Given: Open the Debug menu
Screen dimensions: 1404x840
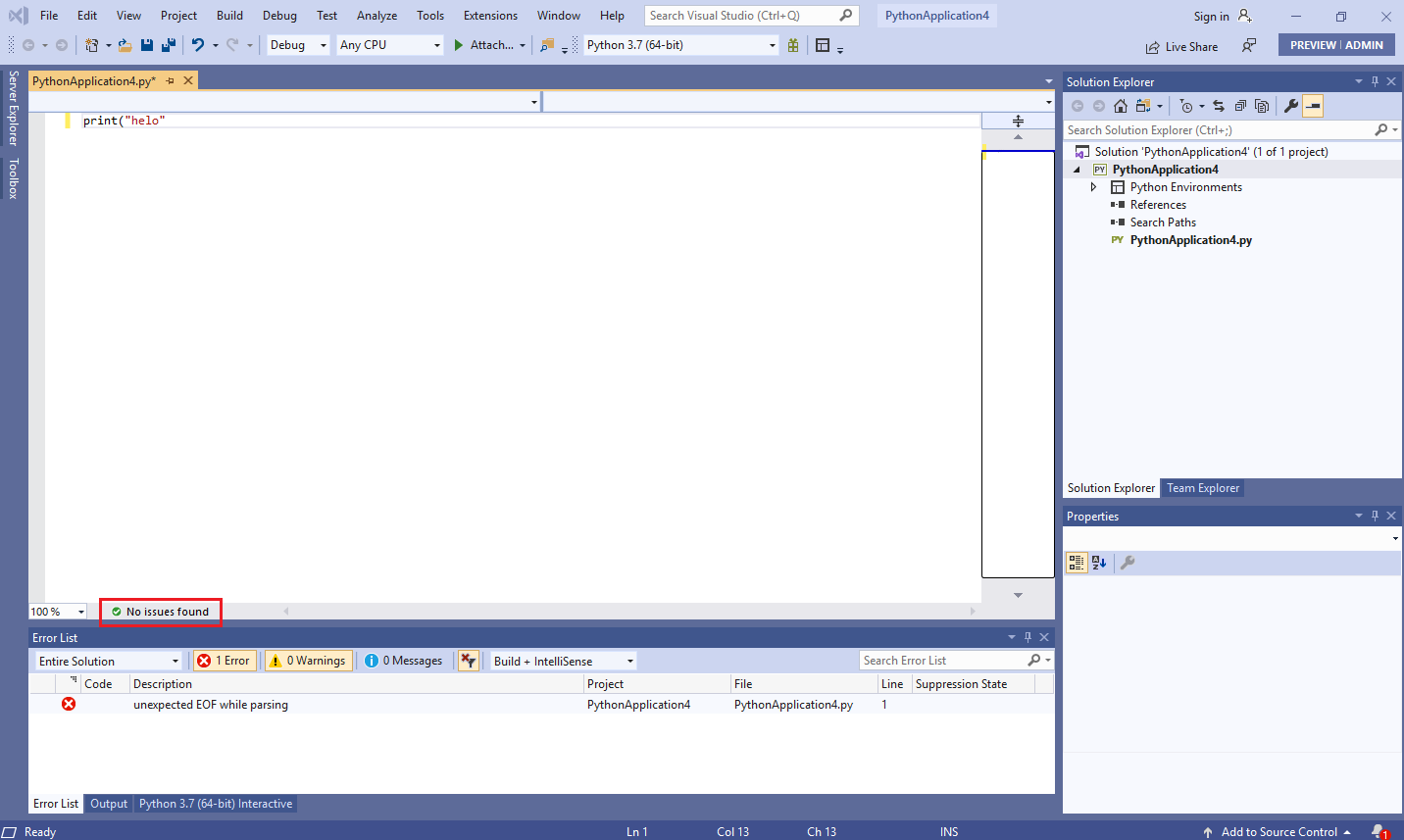Looking at the screenshot, I should click(279, 16).
